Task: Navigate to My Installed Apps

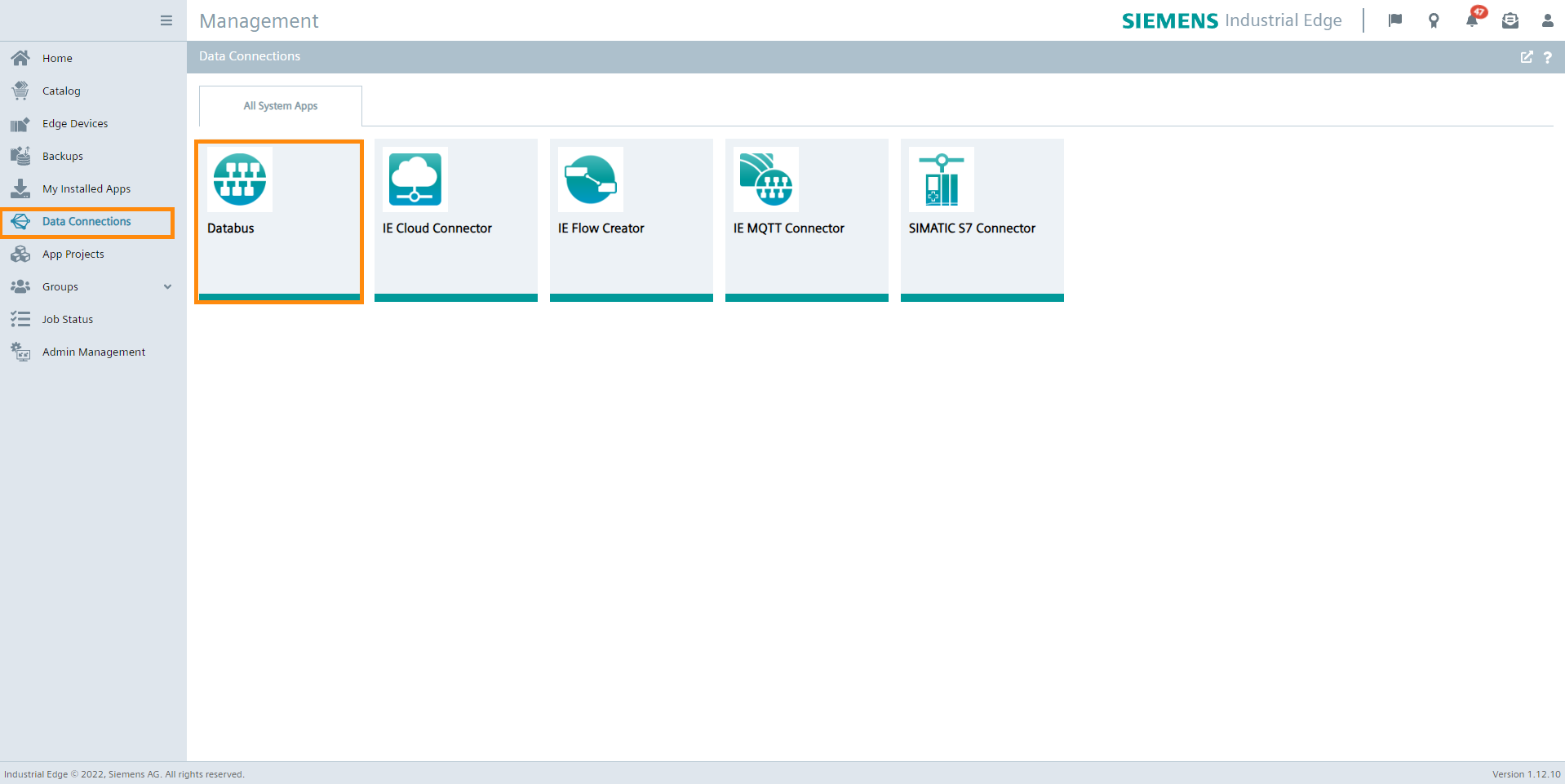Action: 86,188
